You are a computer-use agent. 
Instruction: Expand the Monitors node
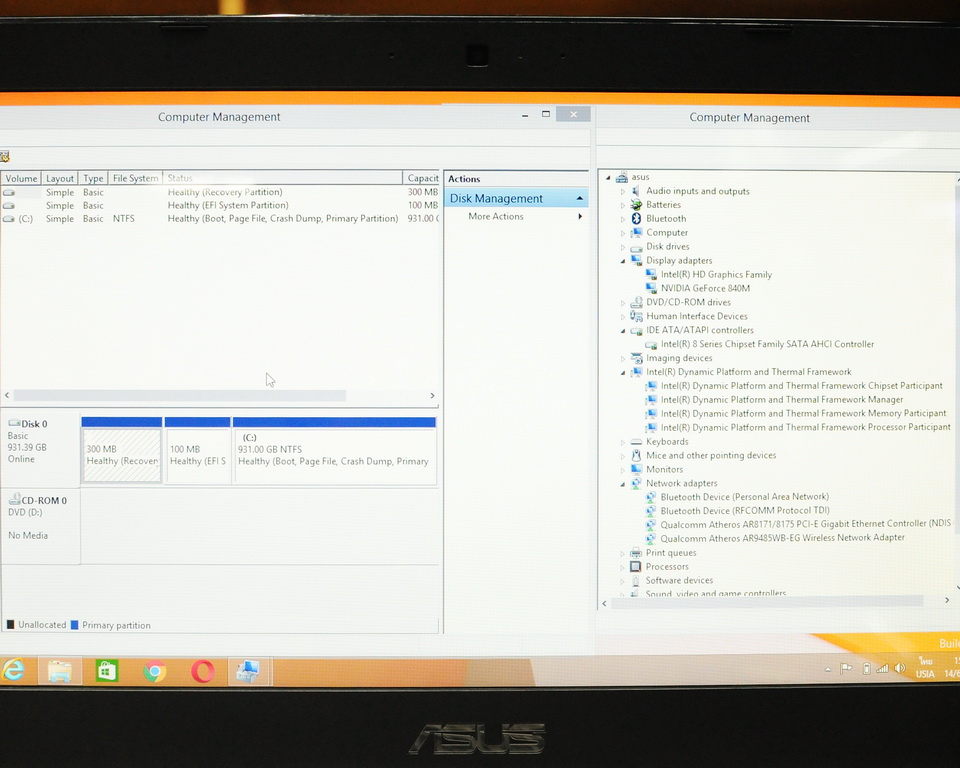pos(623,470)
